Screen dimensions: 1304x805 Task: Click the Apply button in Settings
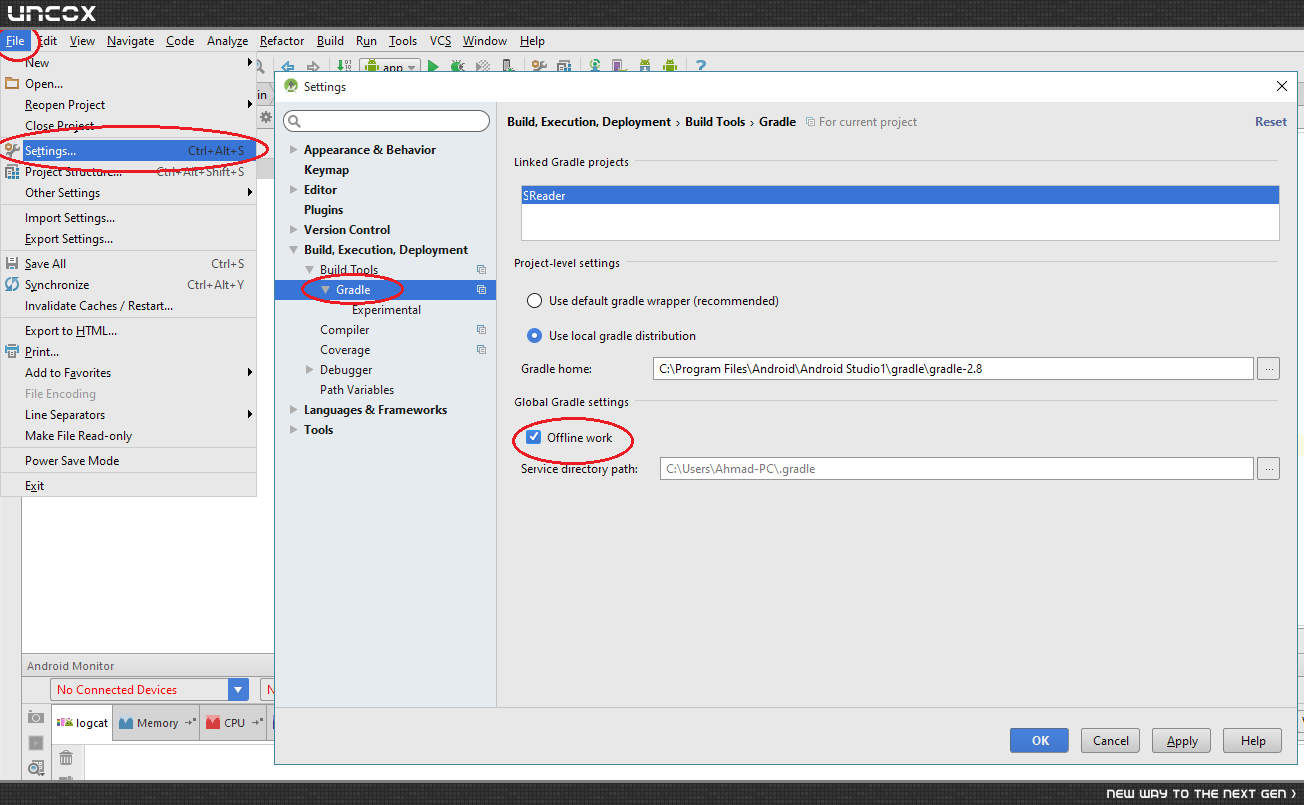tap(1182, 741)
